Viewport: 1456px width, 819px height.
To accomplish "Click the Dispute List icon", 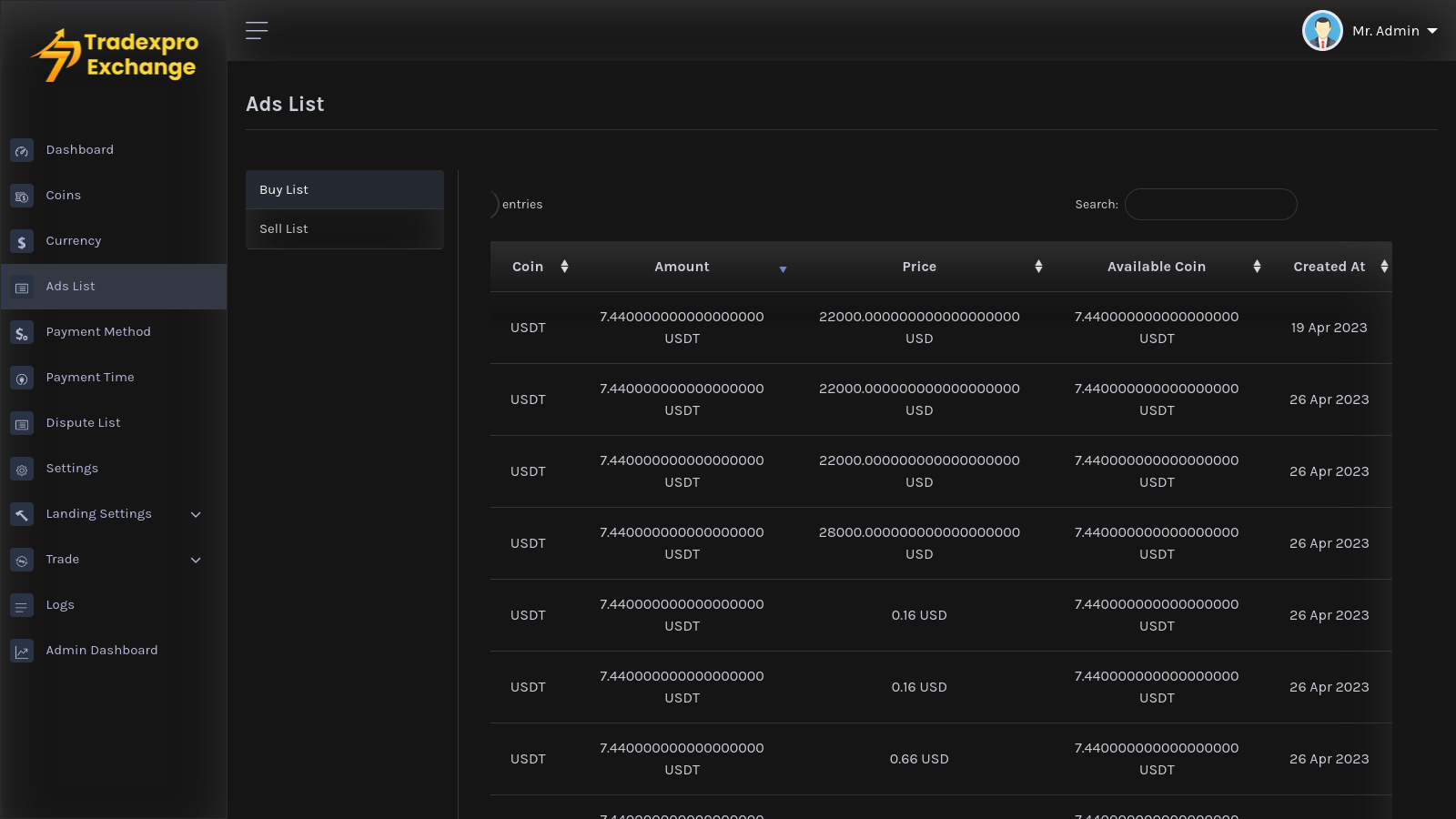I will point(22,423).
